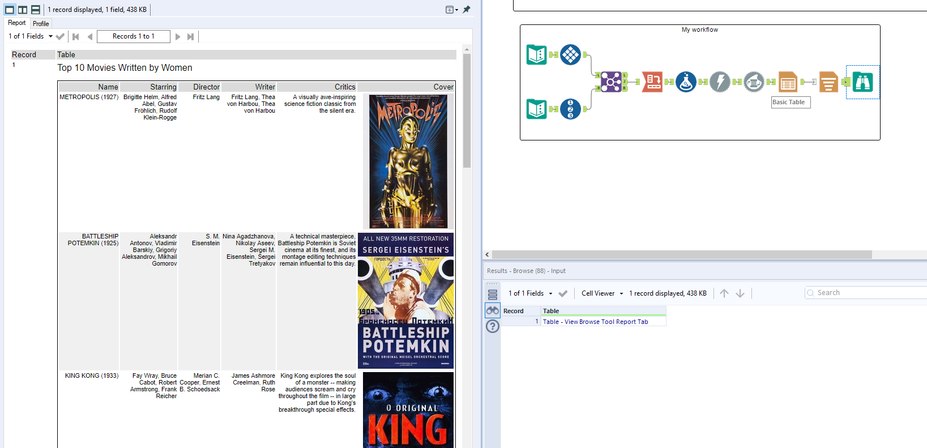Switch to single-pane view layout icon
The height and width of the screenshot is (448, 927).
9,9
